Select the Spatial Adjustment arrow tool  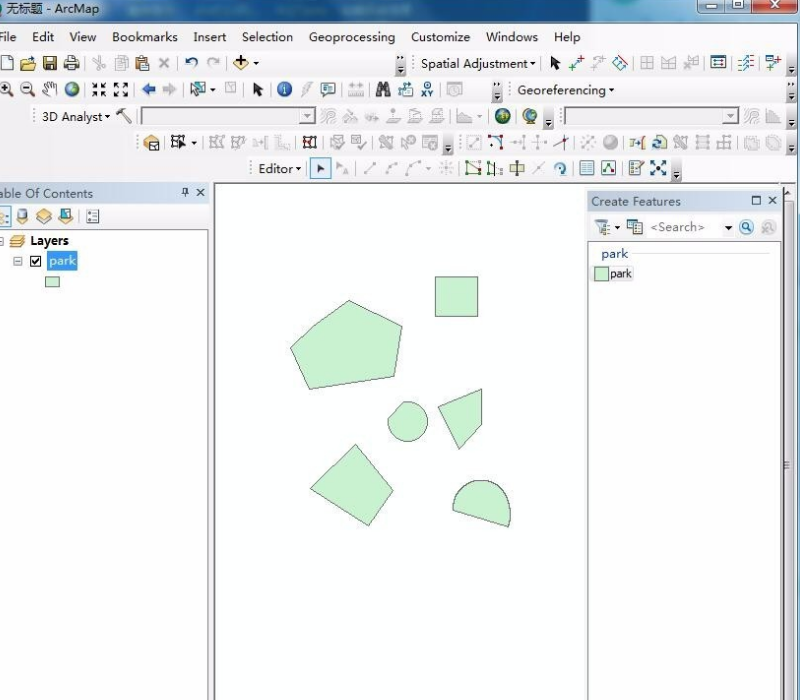point(555,63)
